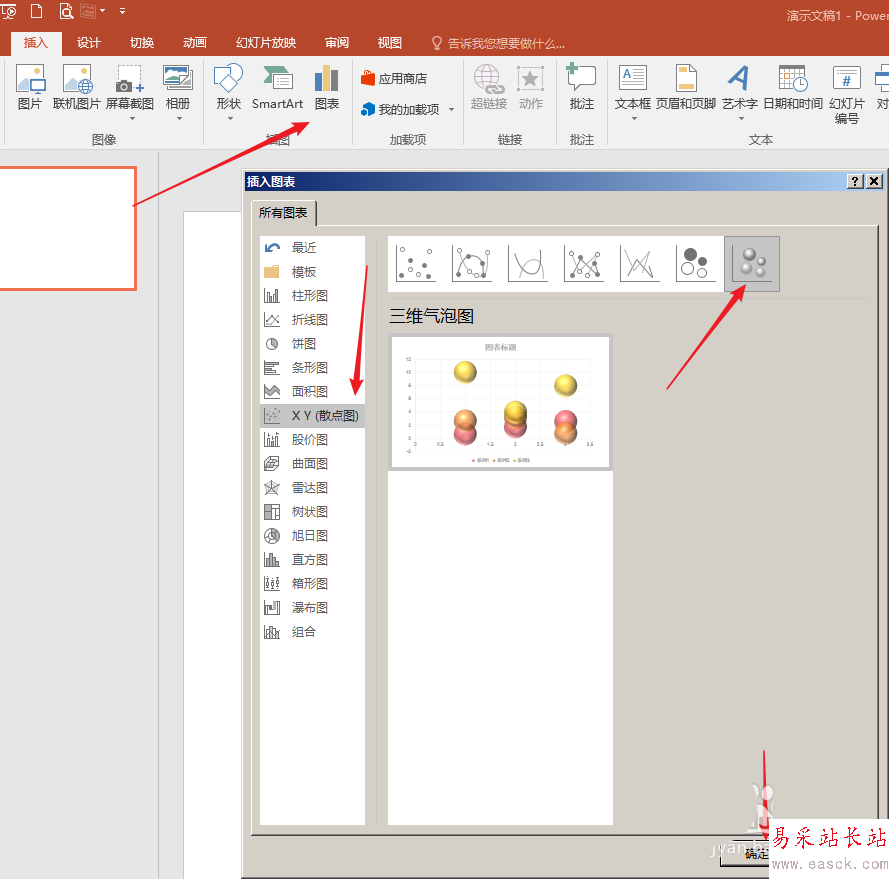Expand the Text Box (文本框) dropdown arrow

(x=634, y=119)
